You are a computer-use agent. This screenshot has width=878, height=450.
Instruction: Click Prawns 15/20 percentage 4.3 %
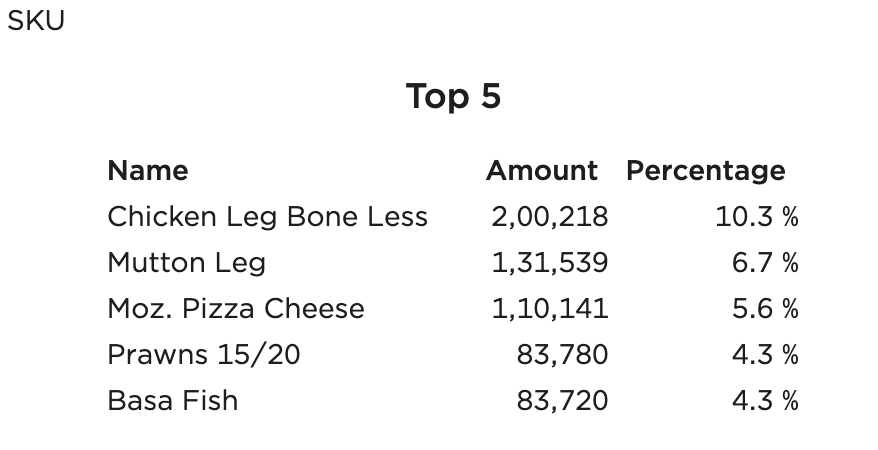coord(765,355)
